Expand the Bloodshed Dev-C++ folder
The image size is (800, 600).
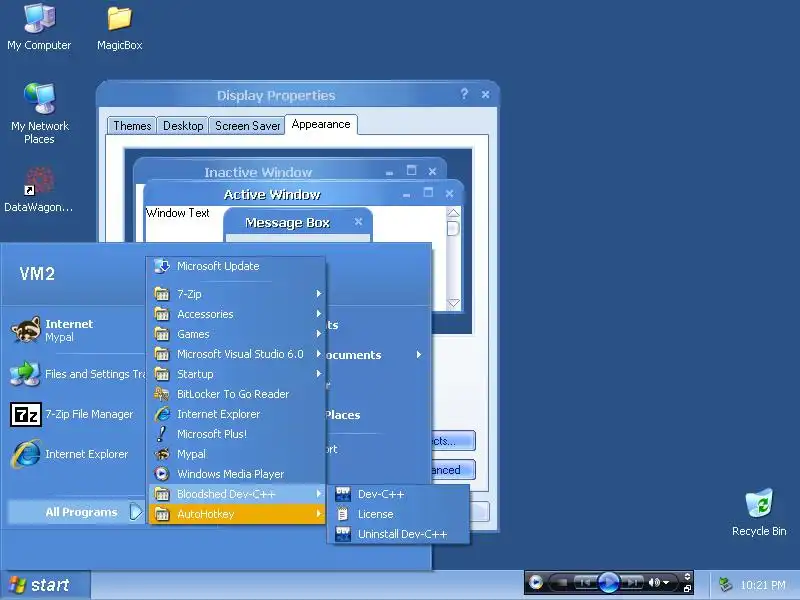[x=237, y=494]
